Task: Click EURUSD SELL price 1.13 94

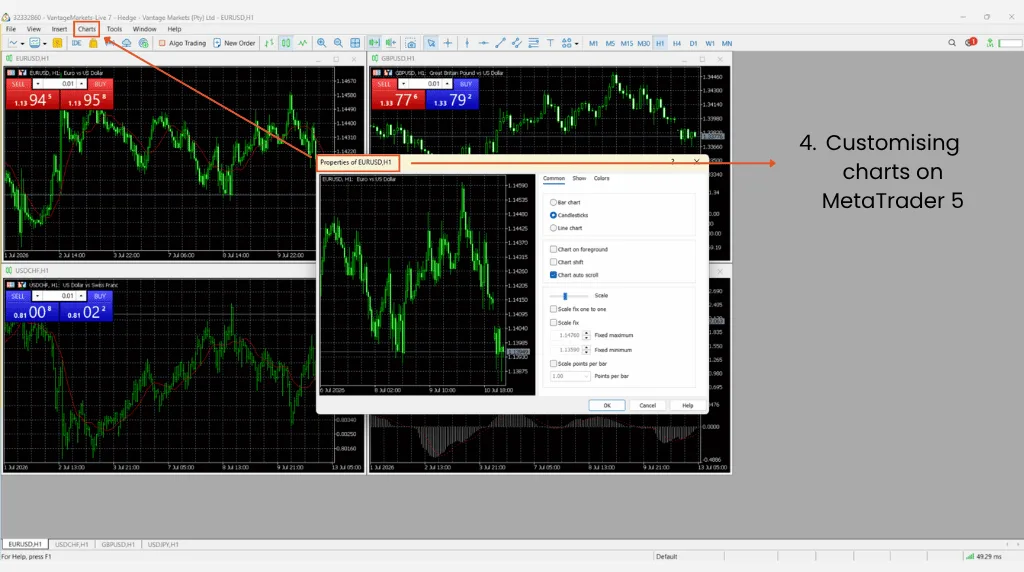Action: [x=33, y=99]
